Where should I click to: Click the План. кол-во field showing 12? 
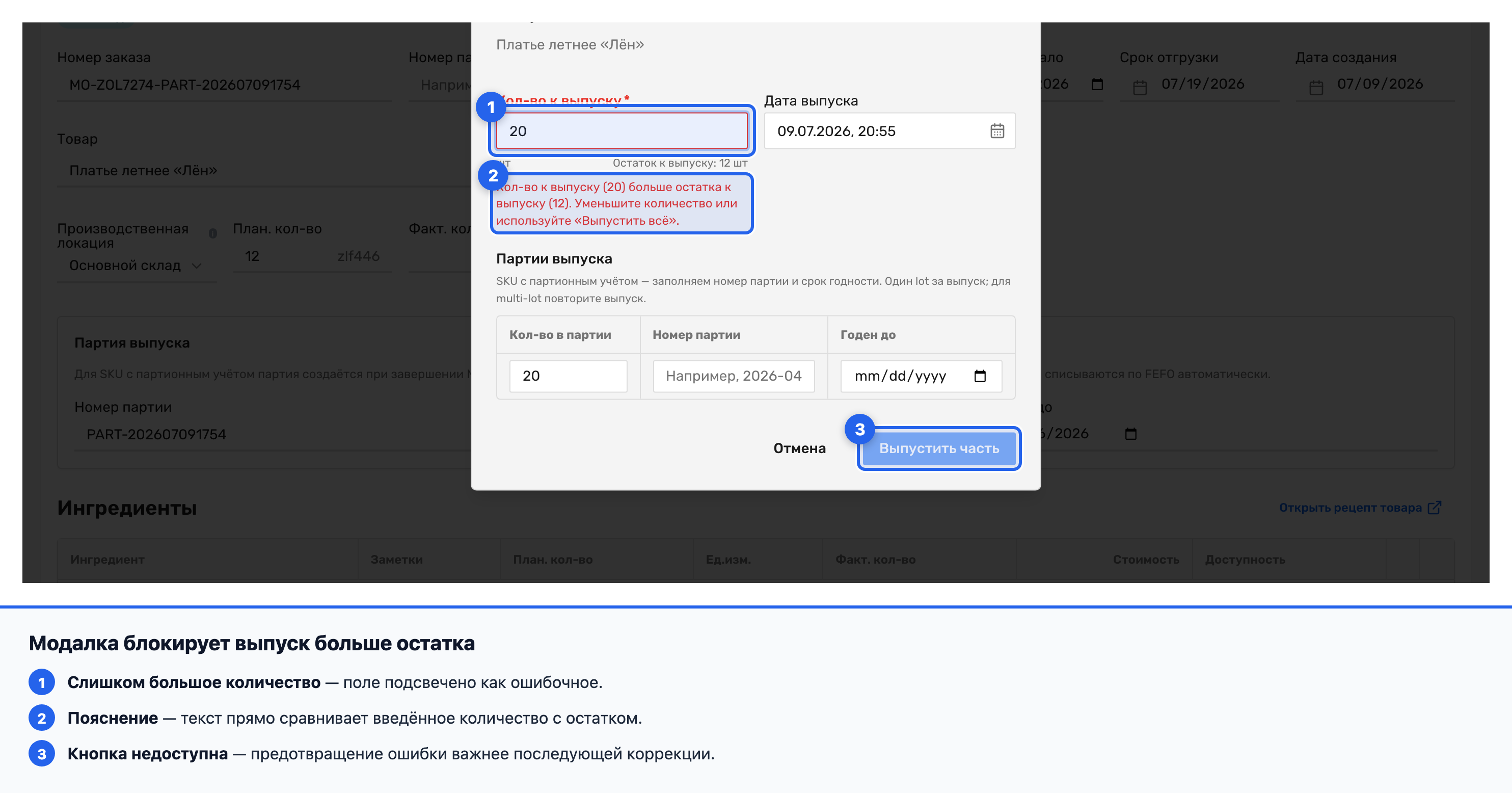click(x=312, y=256)
